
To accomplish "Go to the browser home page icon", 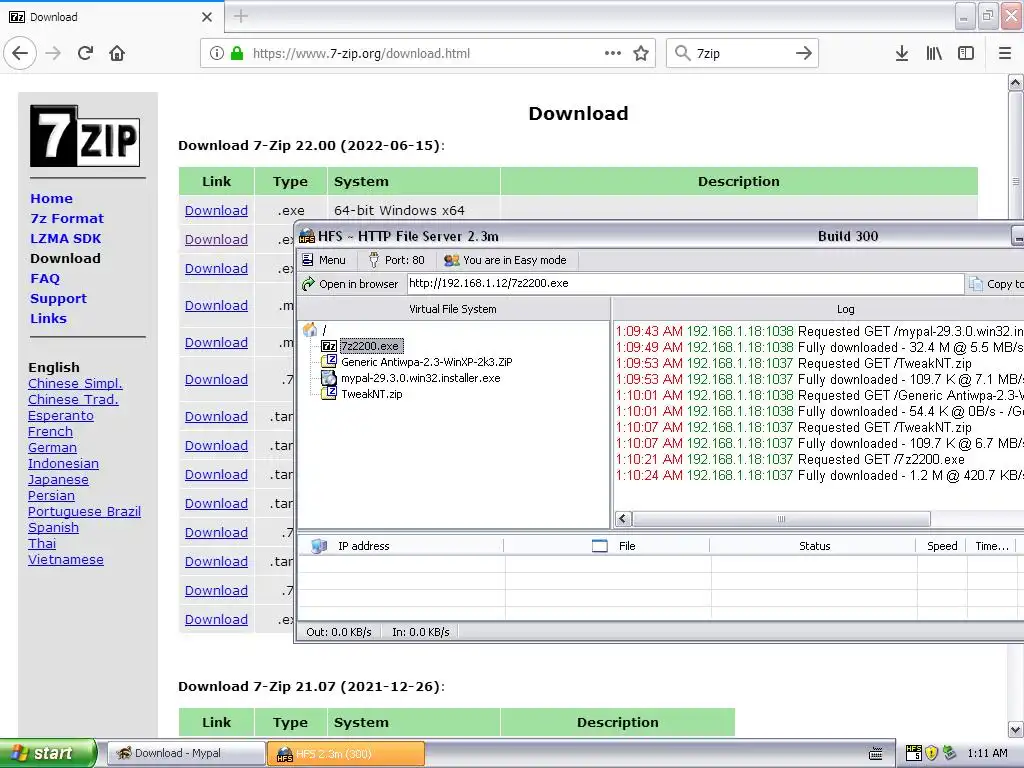I will 117,53.
